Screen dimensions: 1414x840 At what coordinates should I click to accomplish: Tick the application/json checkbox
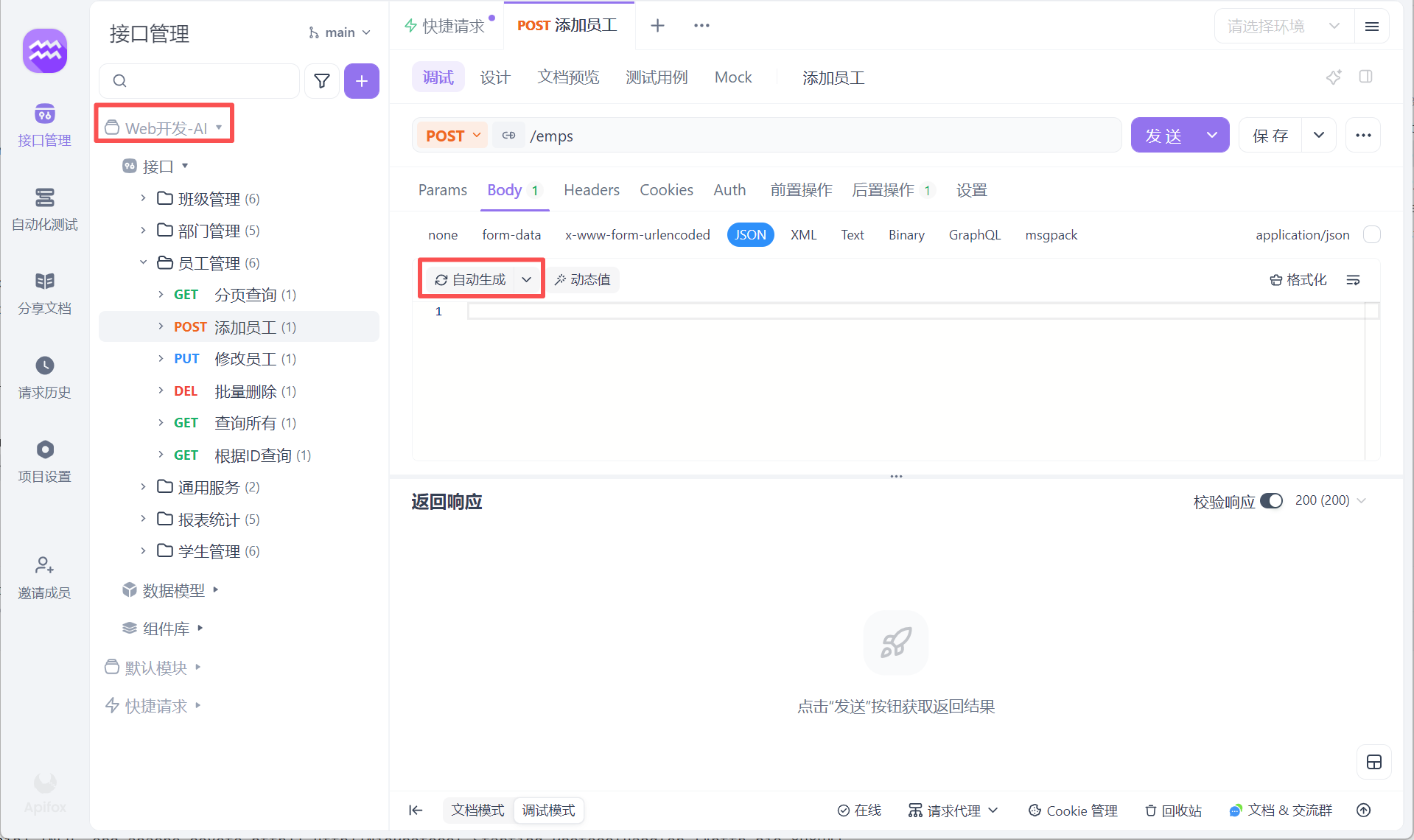coord(1372,234)
